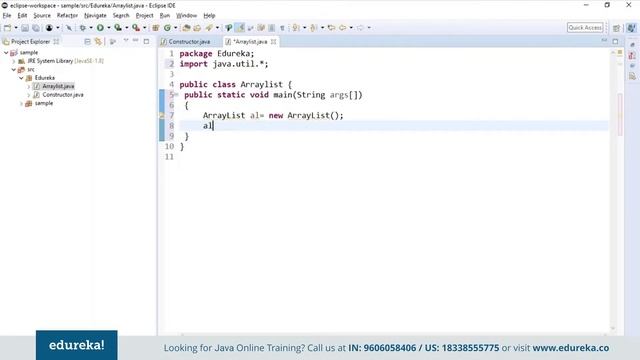Collapse the Edureka package node
Viewport: 640px width, 360px height.
[21, 78]
